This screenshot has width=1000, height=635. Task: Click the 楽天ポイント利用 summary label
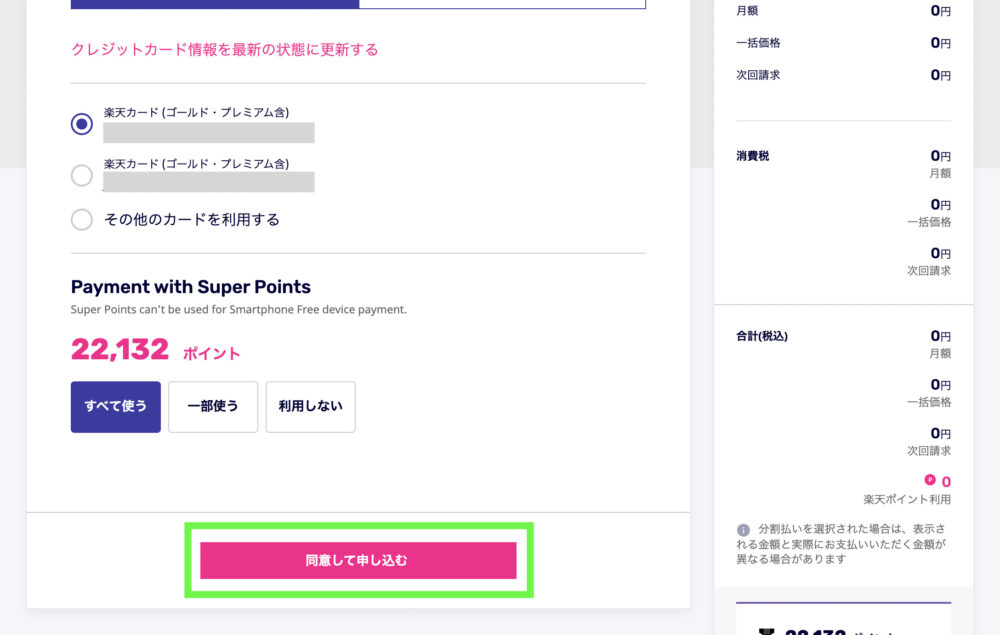click(907, 499)
